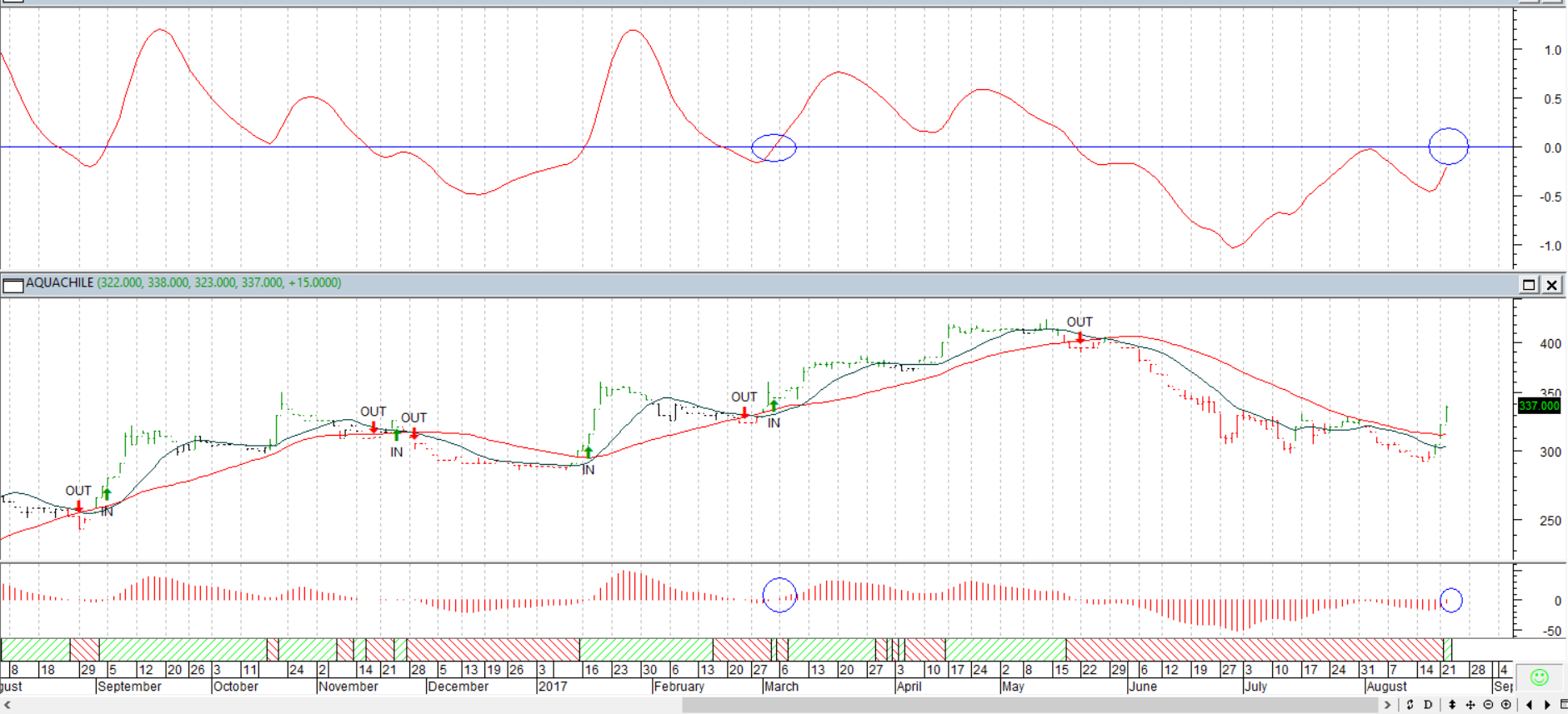Click the black right triangle button
Viewport: 1568px width, 714px height.
click(x=1547, y=705)
